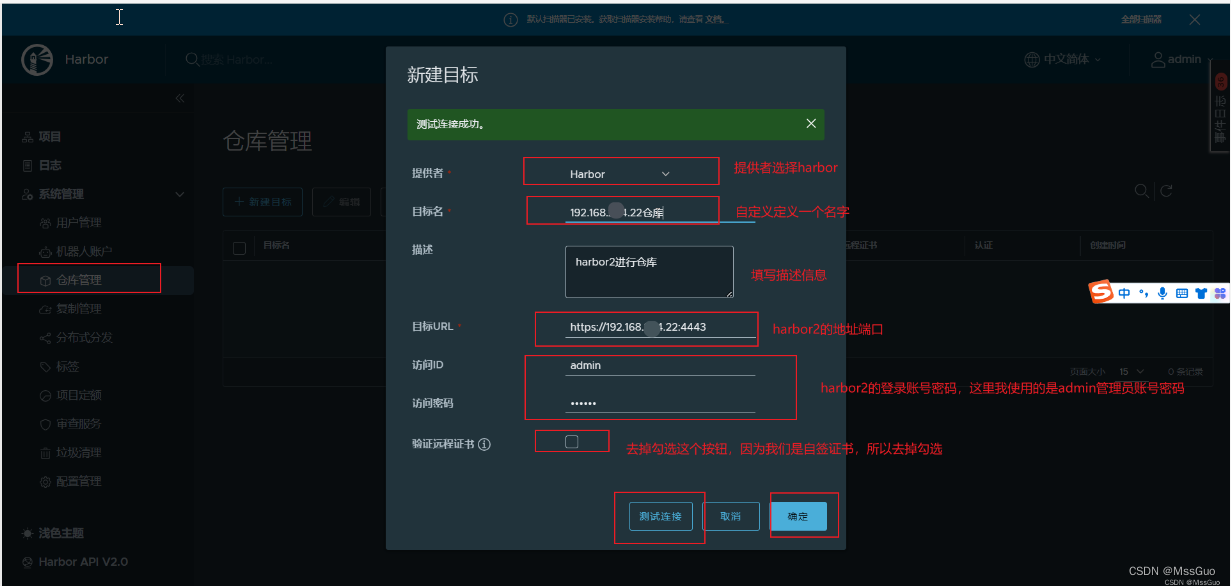Click the info icon beside 验证远程证书

pos(485,444)
